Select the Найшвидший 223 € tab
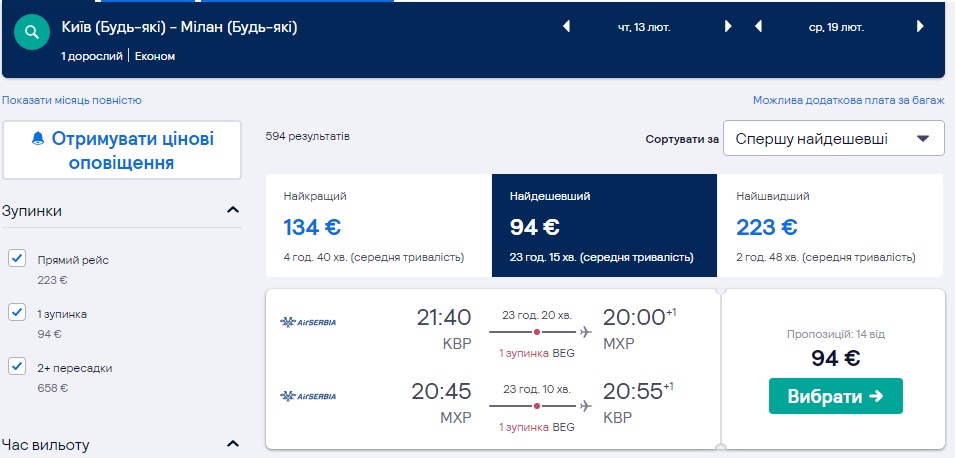955x458 pixels. [829, 226]
